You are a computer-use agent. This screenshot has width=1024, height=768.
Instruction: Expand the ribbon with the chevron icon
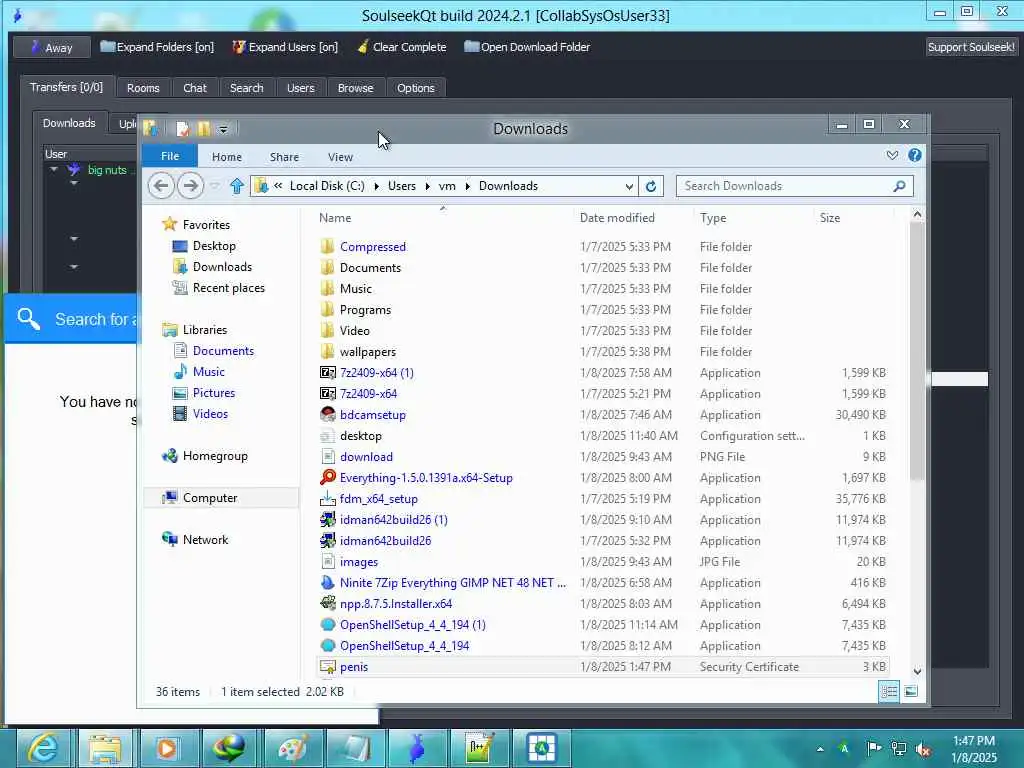pyautogui.click(x=892, y=155)
